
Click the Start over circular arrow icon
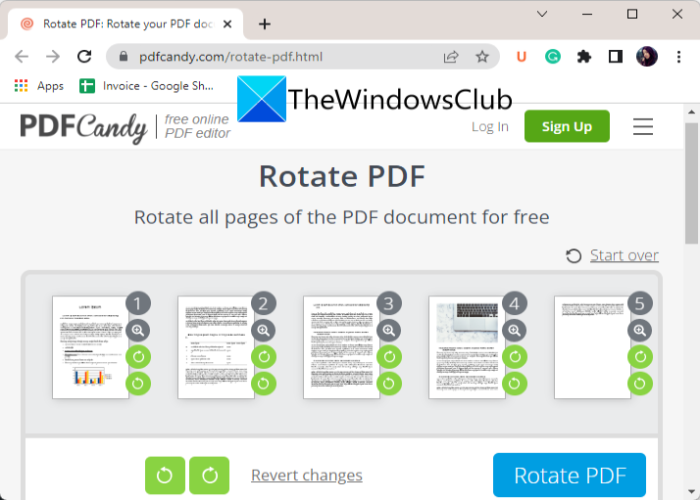tap(573, 256)
